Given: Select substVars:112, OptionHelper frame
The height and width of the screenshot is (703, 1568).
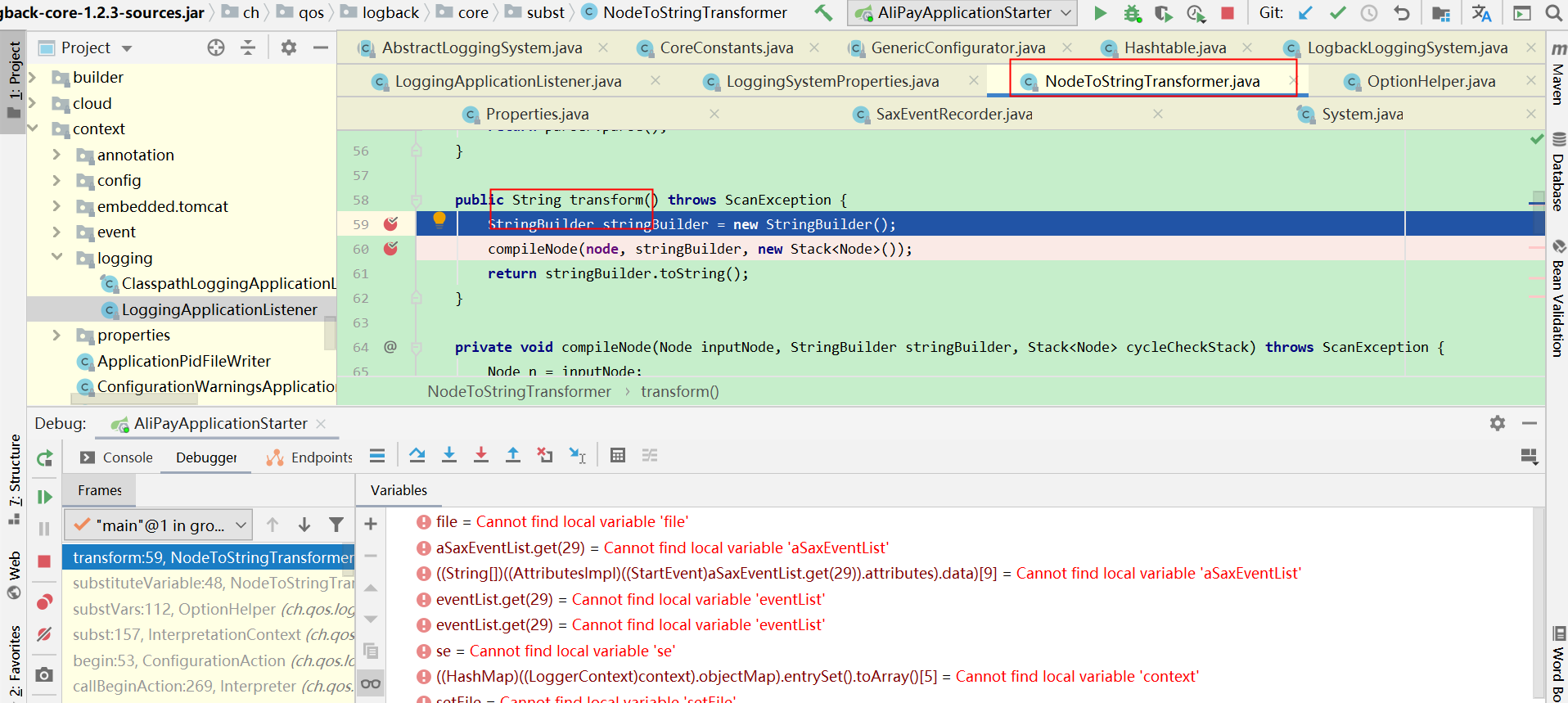Looking at the screenshot, I should (209, 609).
